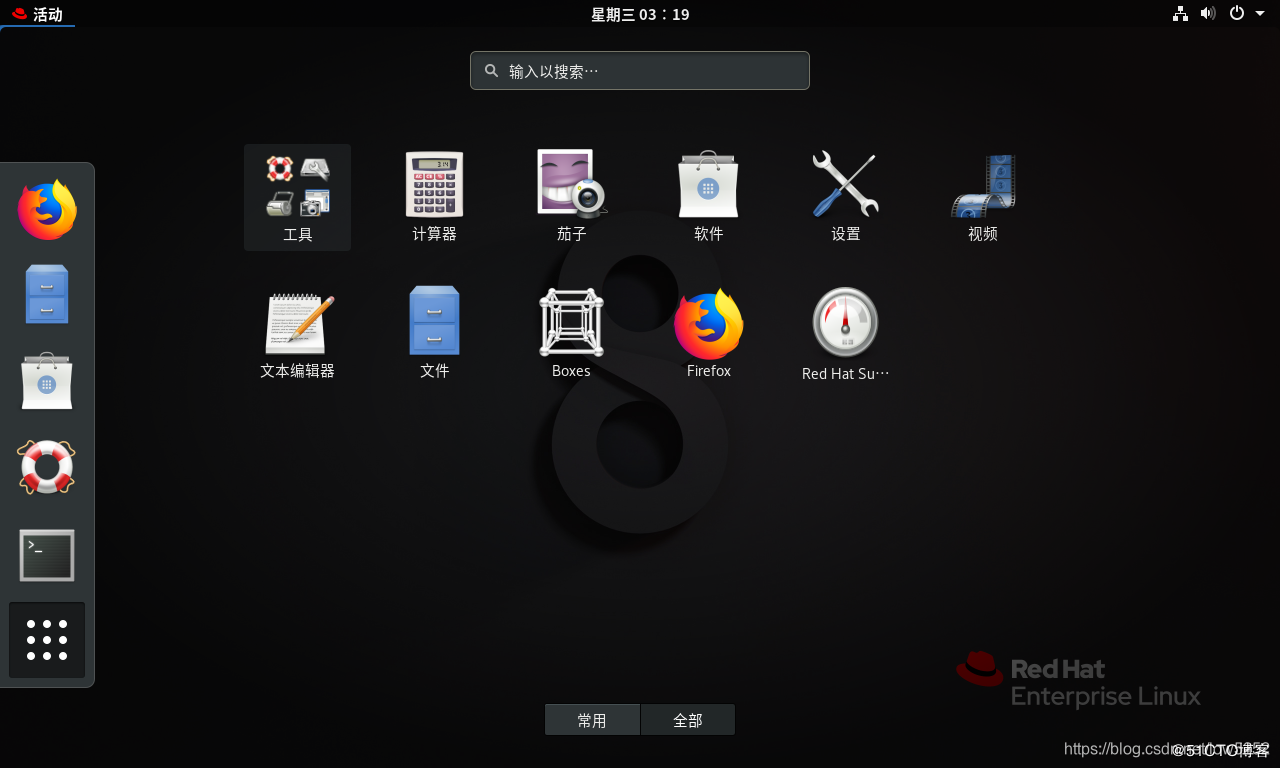Start the Boxes virtualization app
Screen dimensions: 1280x768
[x=571, y=332]
